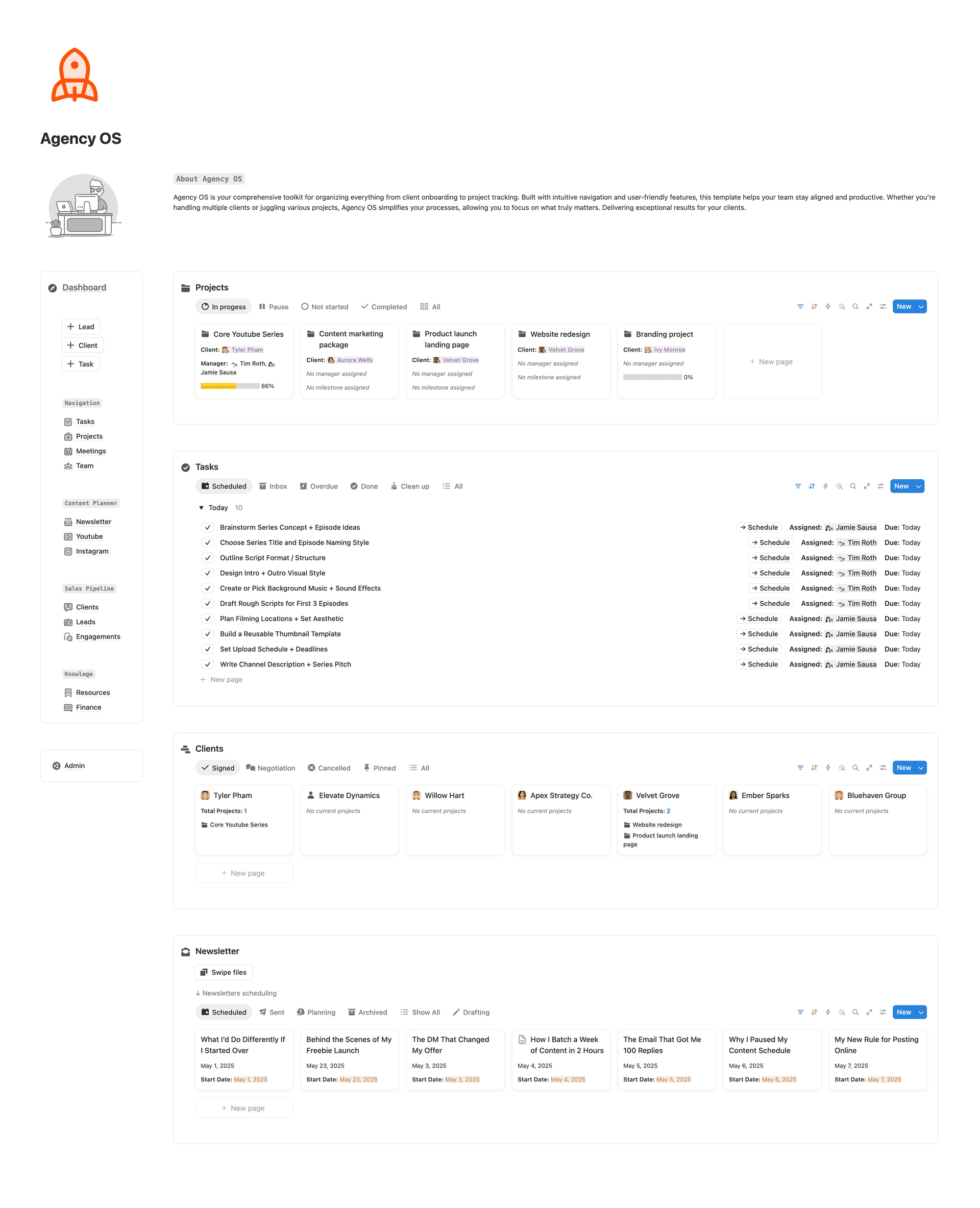Screen dimensions: 980x1208
Task: Toggle checkbox for Draft Rough Scripts task
Action: coord(208,603)
